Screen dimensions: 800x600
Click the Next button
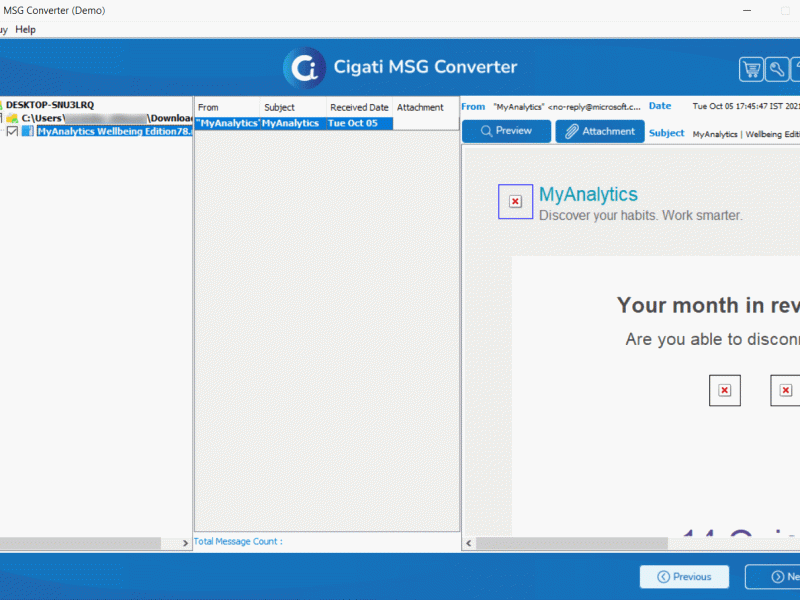tap(772, 577)
